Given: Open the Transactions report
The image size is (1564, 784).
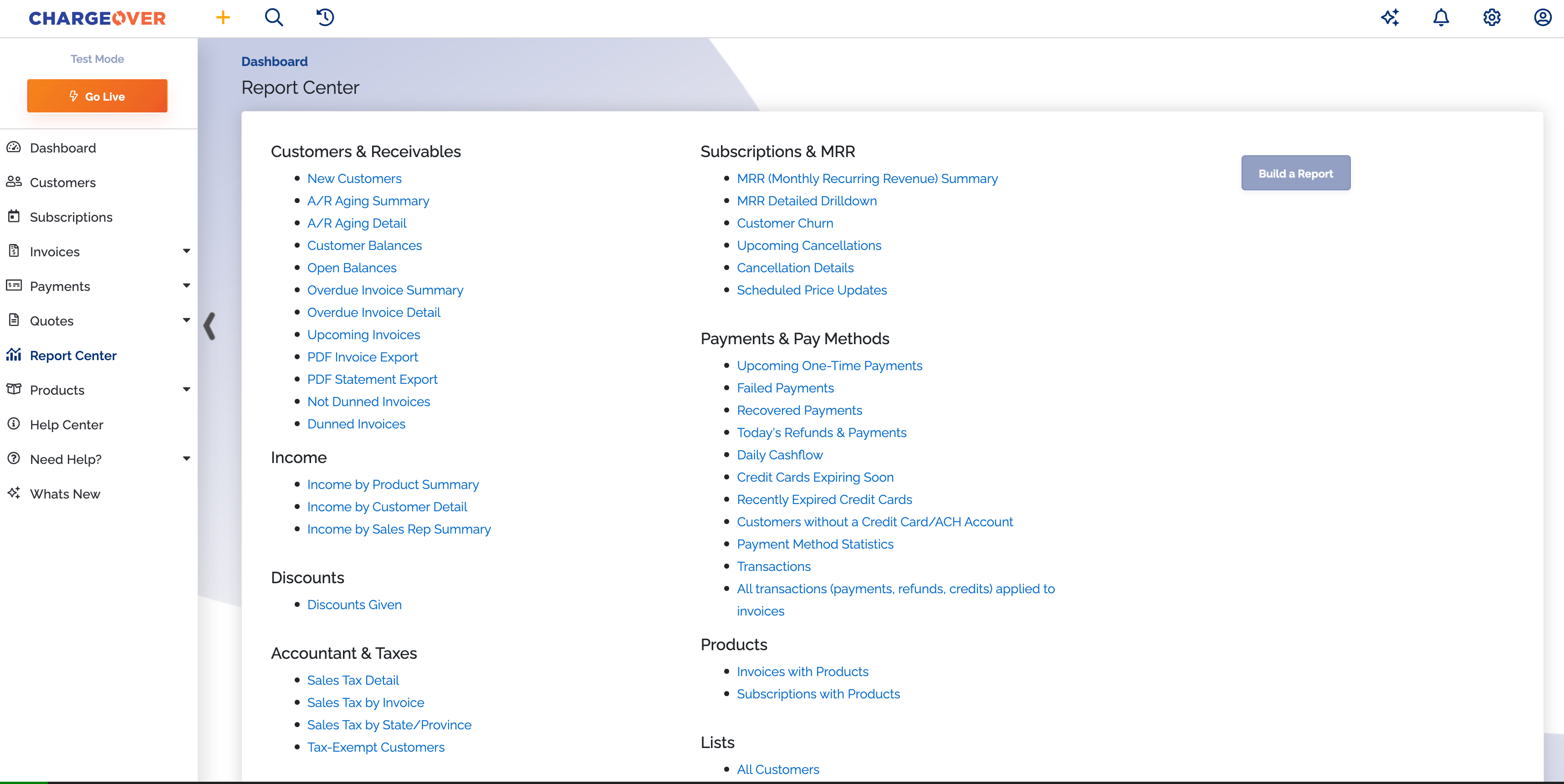Looking at the screenshot, I should (x=774, y=566).
